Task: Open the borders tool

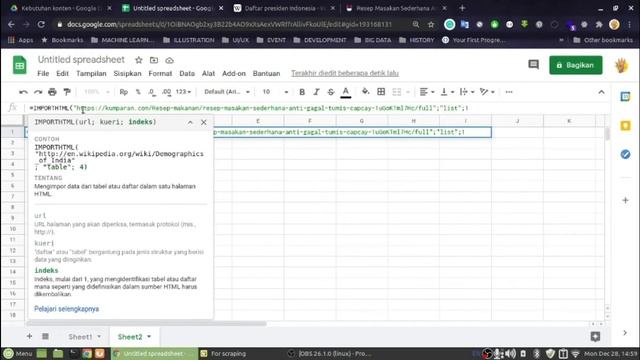Action: (x=381, y=92)
